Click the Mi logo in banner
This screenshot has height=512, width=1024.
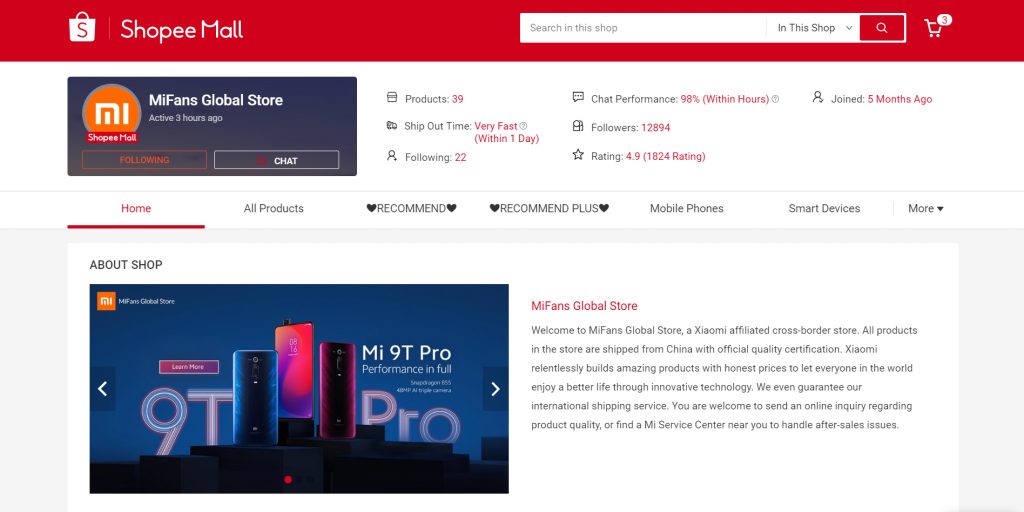coord(106,301)
